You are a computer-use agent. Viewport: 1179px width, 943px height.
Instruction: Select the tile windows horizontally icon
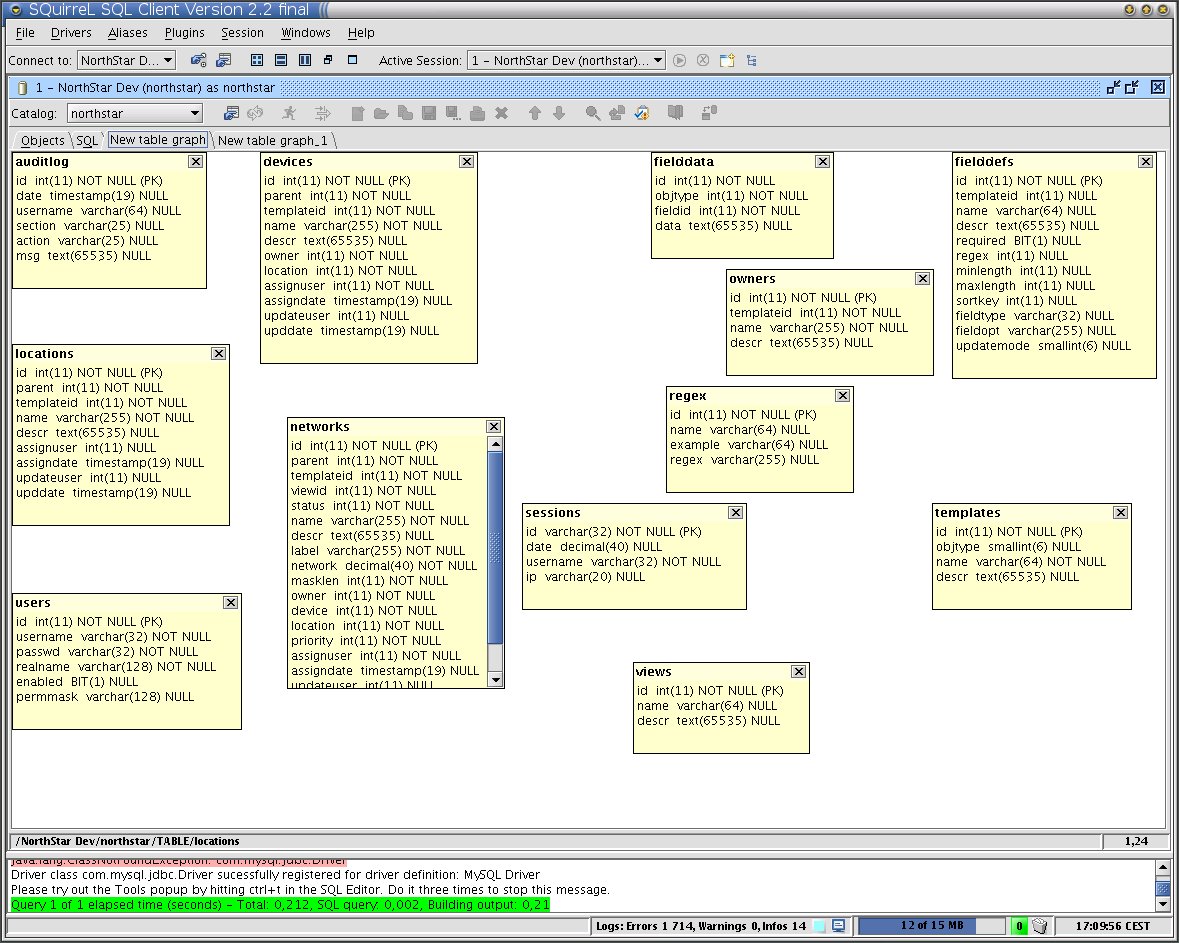coord(281,60)
